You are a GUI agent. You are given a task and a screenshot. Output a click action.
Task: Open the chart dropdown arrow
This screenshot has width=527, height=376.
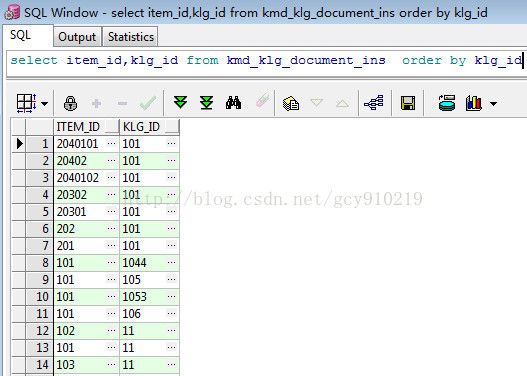(x=493, y=103)
